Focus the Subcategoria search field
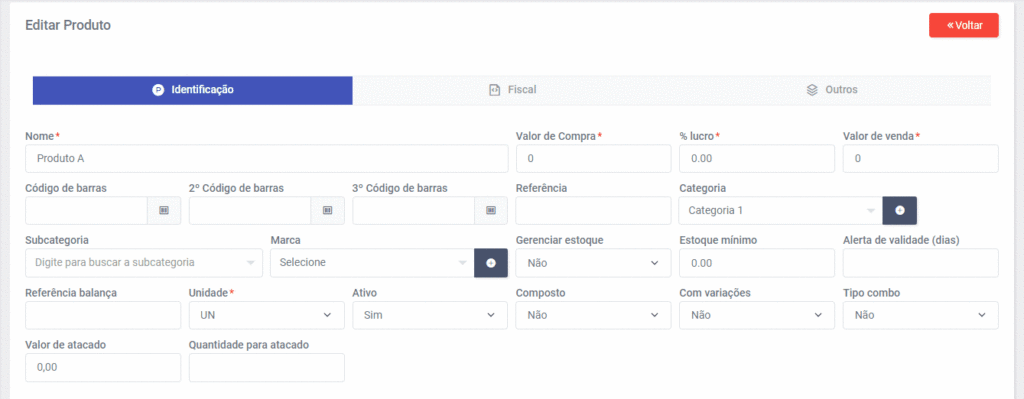Image resolution: width=1024 pixels, height=399 pixels. [144, 263]
